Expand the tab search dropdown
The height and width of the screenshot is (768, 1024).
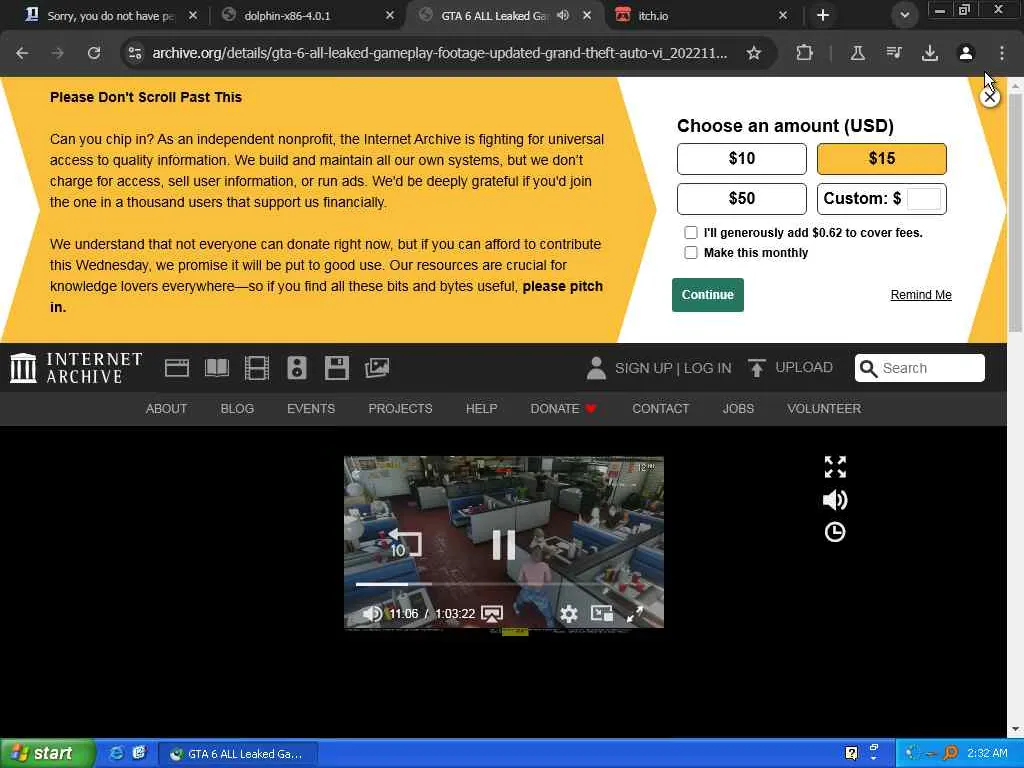point(904,15)
